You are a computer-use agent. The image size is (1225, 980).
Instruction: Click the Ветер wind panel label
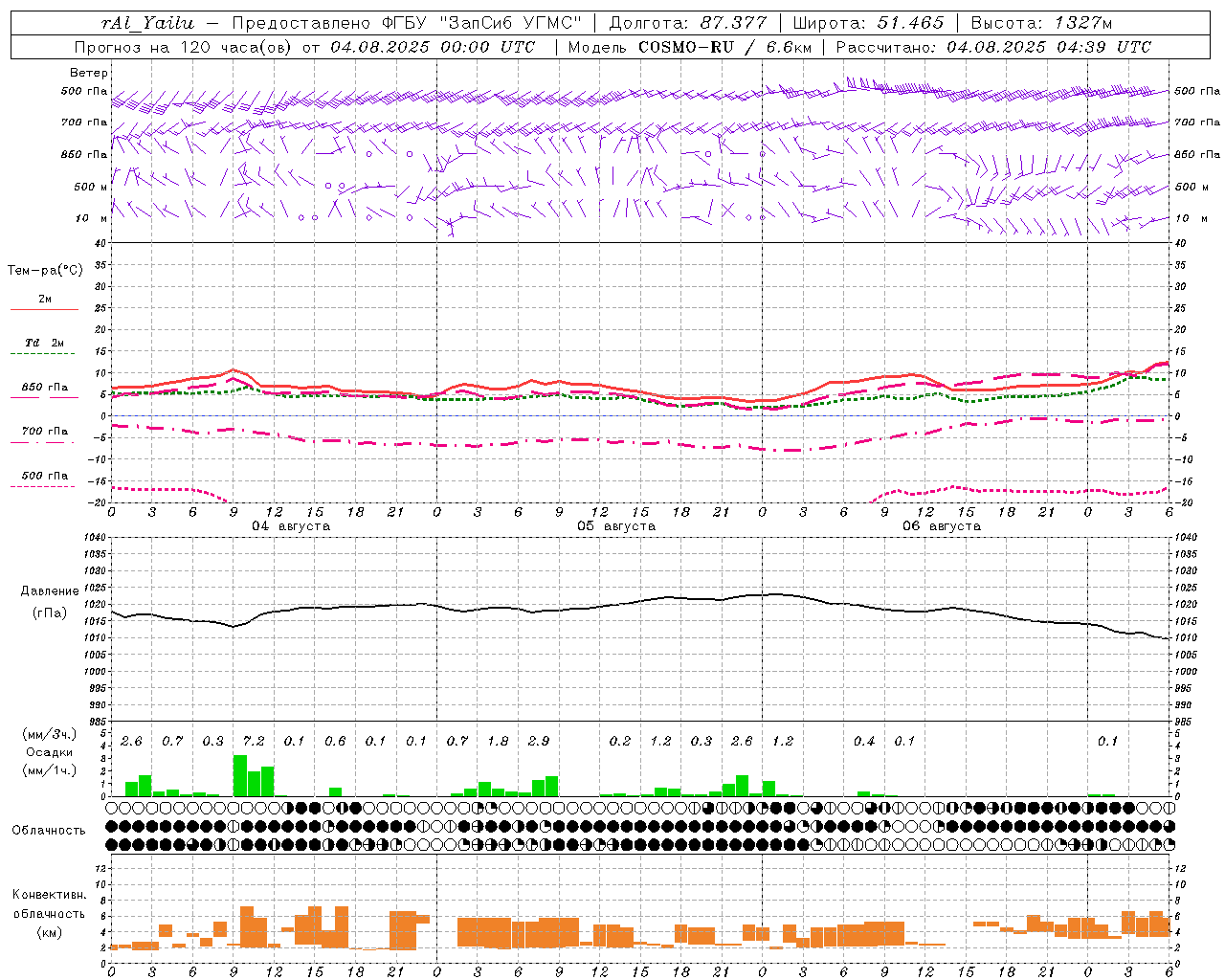click(89, 73)
